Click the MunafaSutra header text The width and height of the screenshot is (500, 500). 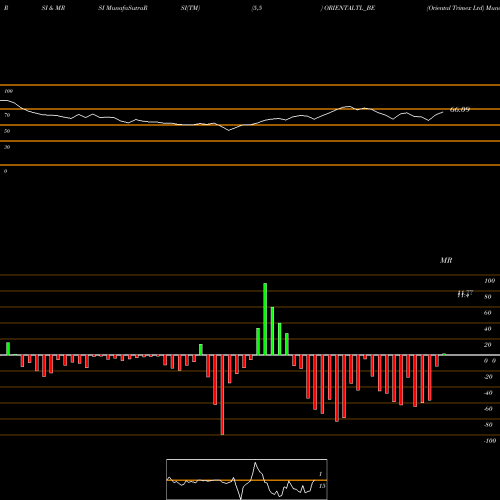126,8
